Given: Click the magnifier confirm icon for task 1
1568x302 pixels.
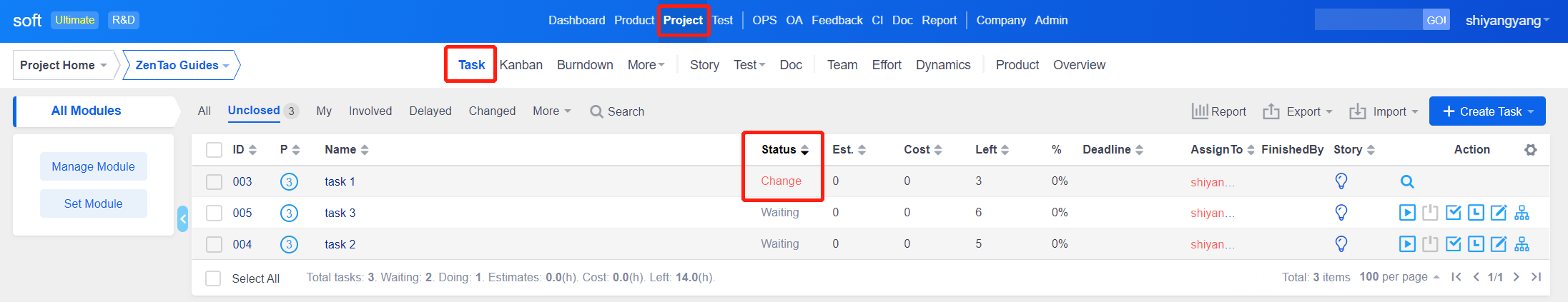Looking at the screenshot, I should point(1406,181).
